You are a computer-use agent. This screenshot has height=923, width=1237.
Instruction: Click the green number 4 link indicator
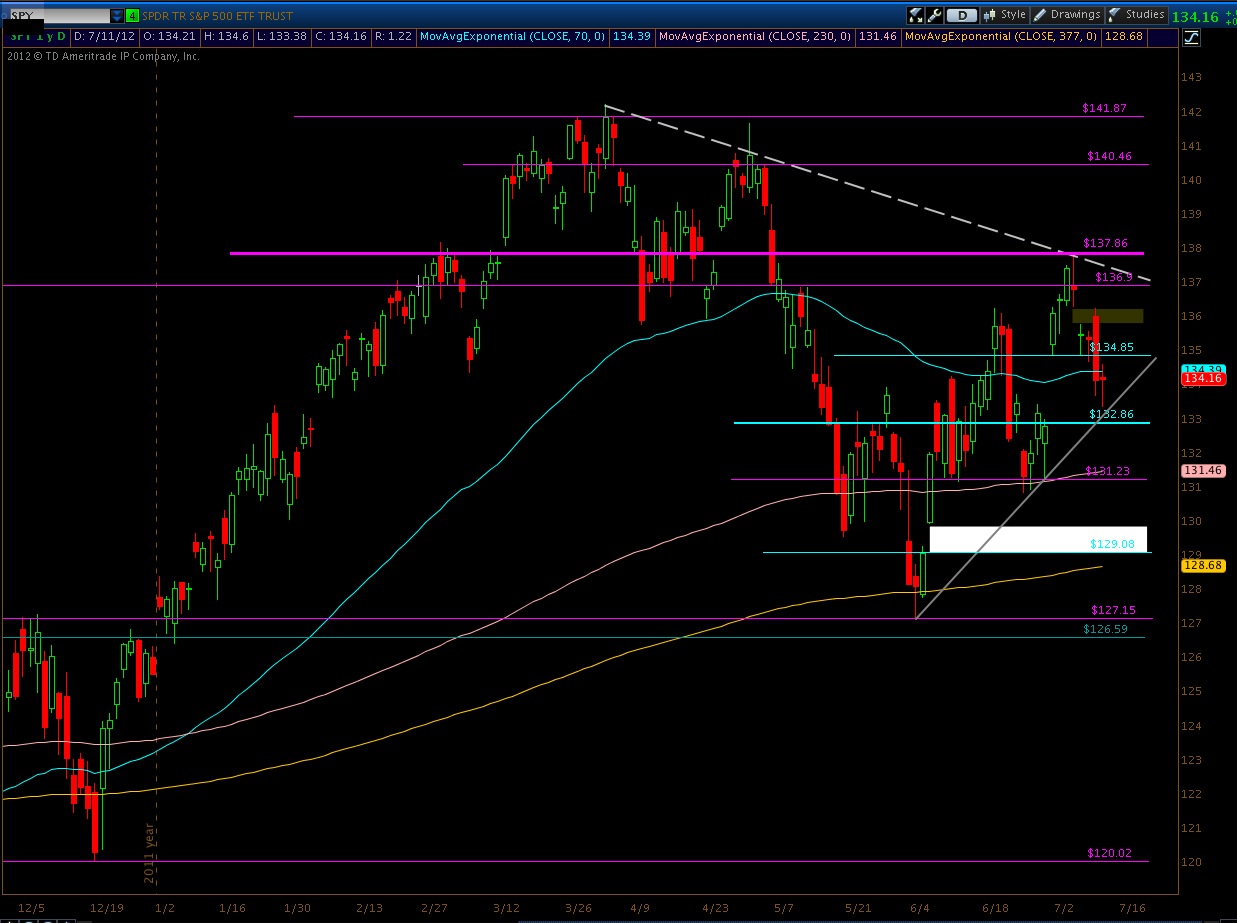(132, 16)
